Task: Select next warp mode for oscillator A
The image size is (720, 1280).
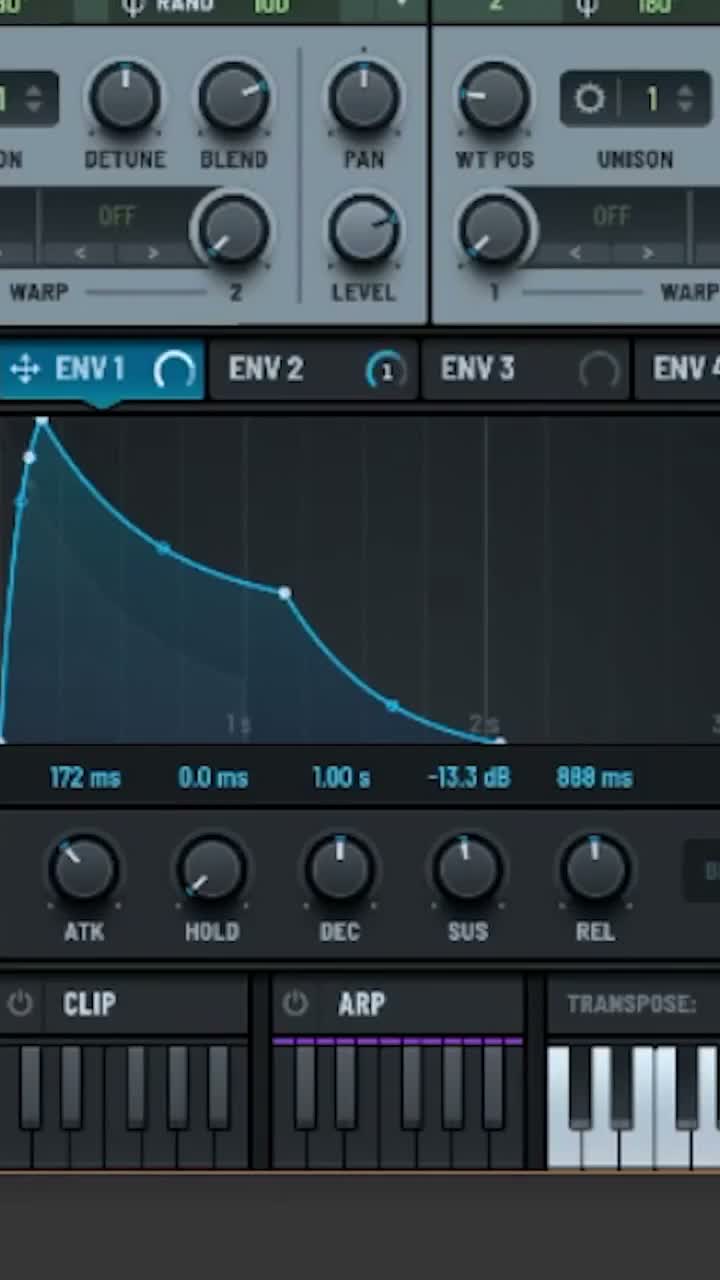Action: (153, 253)
